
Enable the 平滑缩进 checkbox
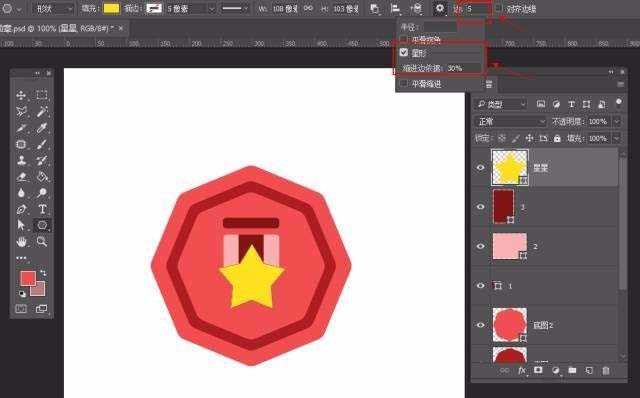[404, 84]
